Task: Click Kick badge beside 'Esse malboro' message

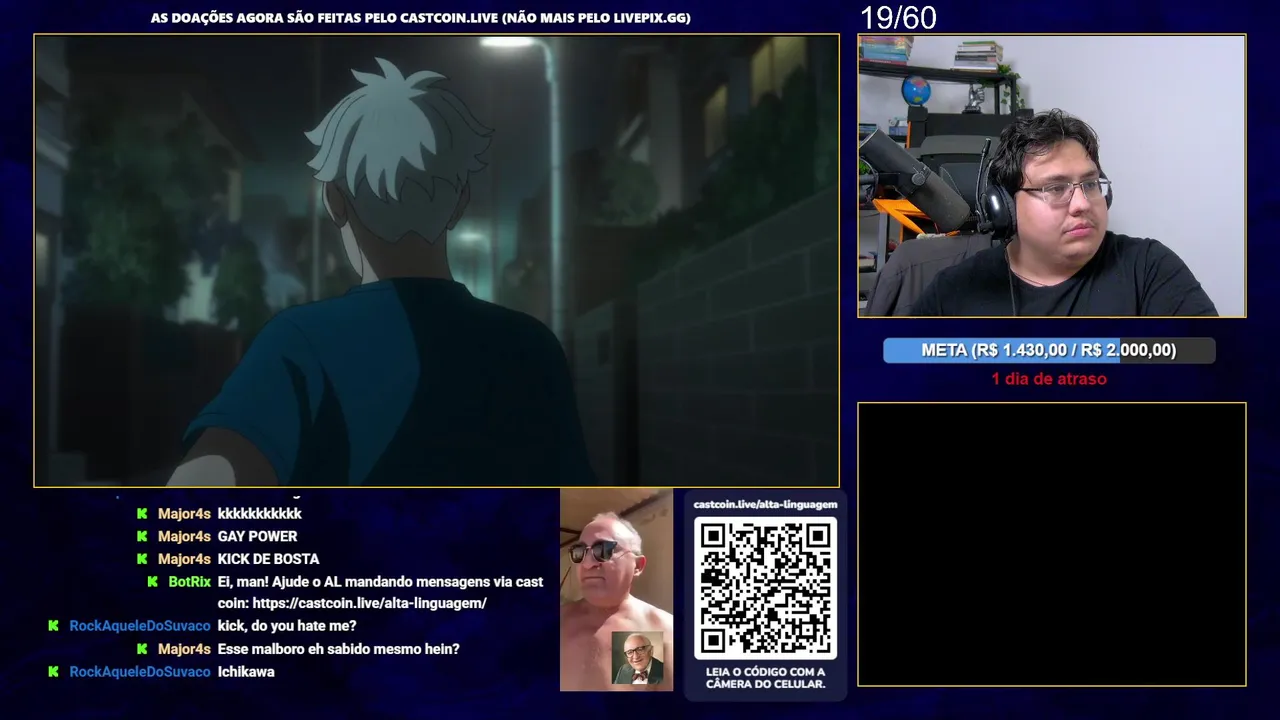Action: (x=142, y=649)
